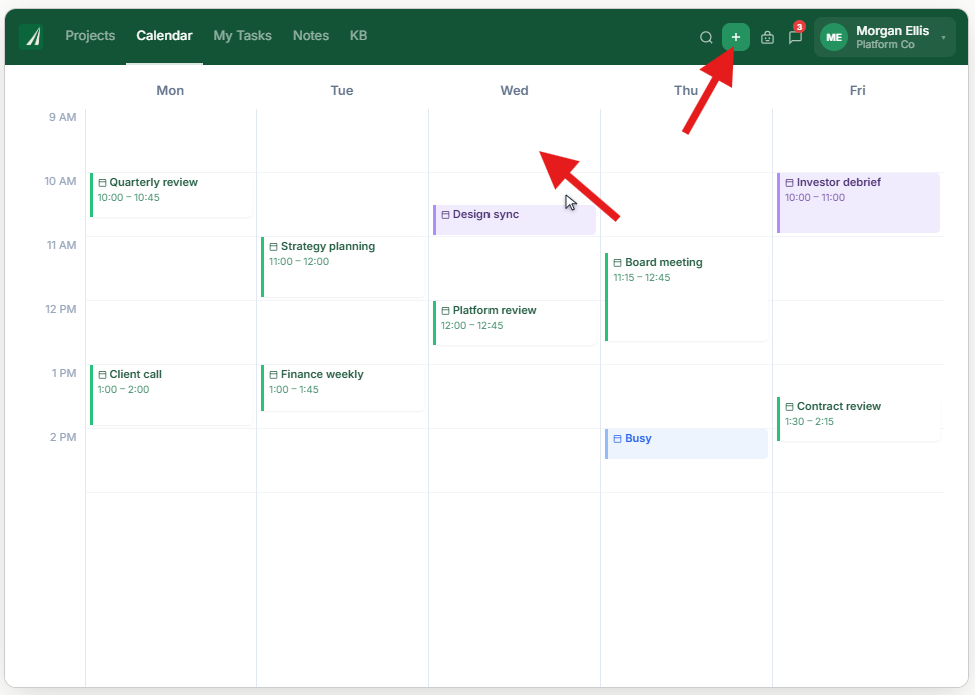The width and height of the screenshot is (975, 695).
Task: Click the ME user avatar
Action: pos(834,37)
